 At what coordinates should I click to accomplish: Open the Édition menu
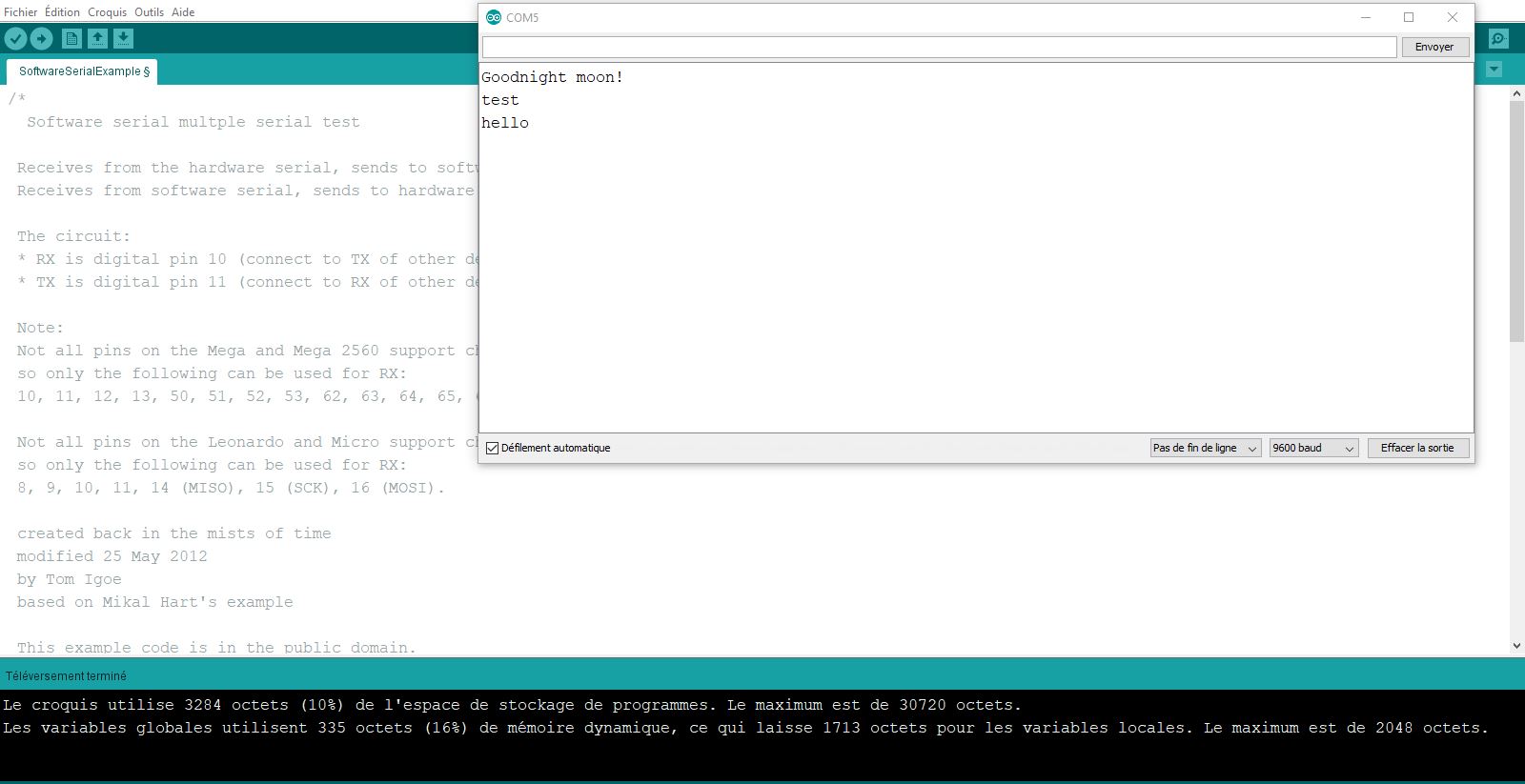tap(62, 12)
